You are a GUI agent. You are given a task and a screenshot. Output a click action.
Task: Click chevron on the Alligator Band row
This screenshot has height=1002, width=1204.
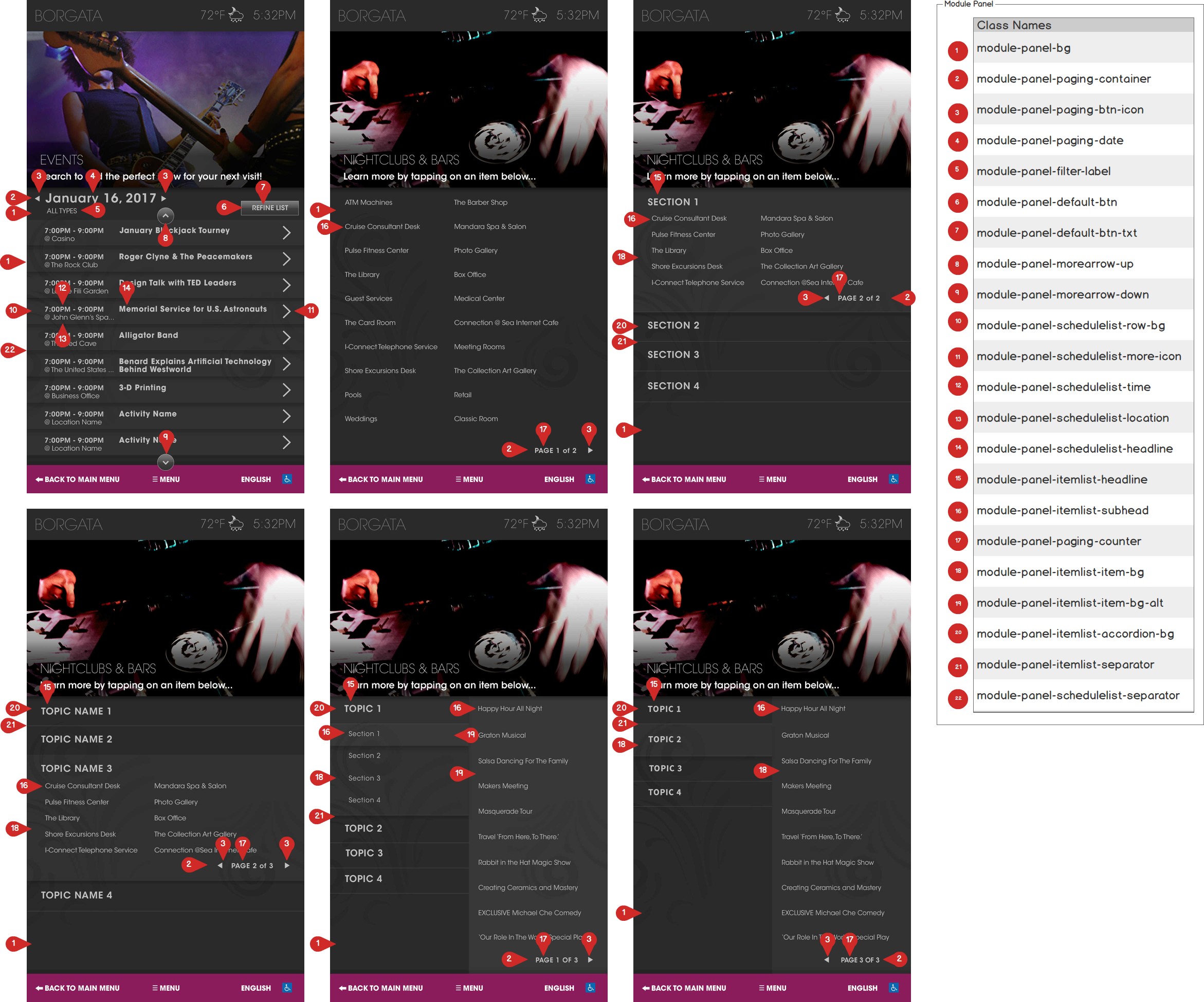tap(286, 338)
